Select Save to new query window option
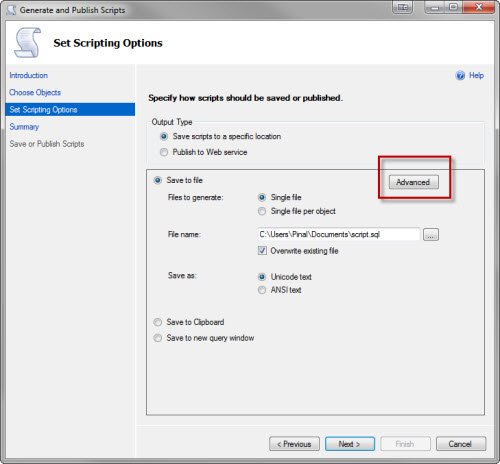The width and height of the screenshot is (500, 464). click(x=158, y=338)
